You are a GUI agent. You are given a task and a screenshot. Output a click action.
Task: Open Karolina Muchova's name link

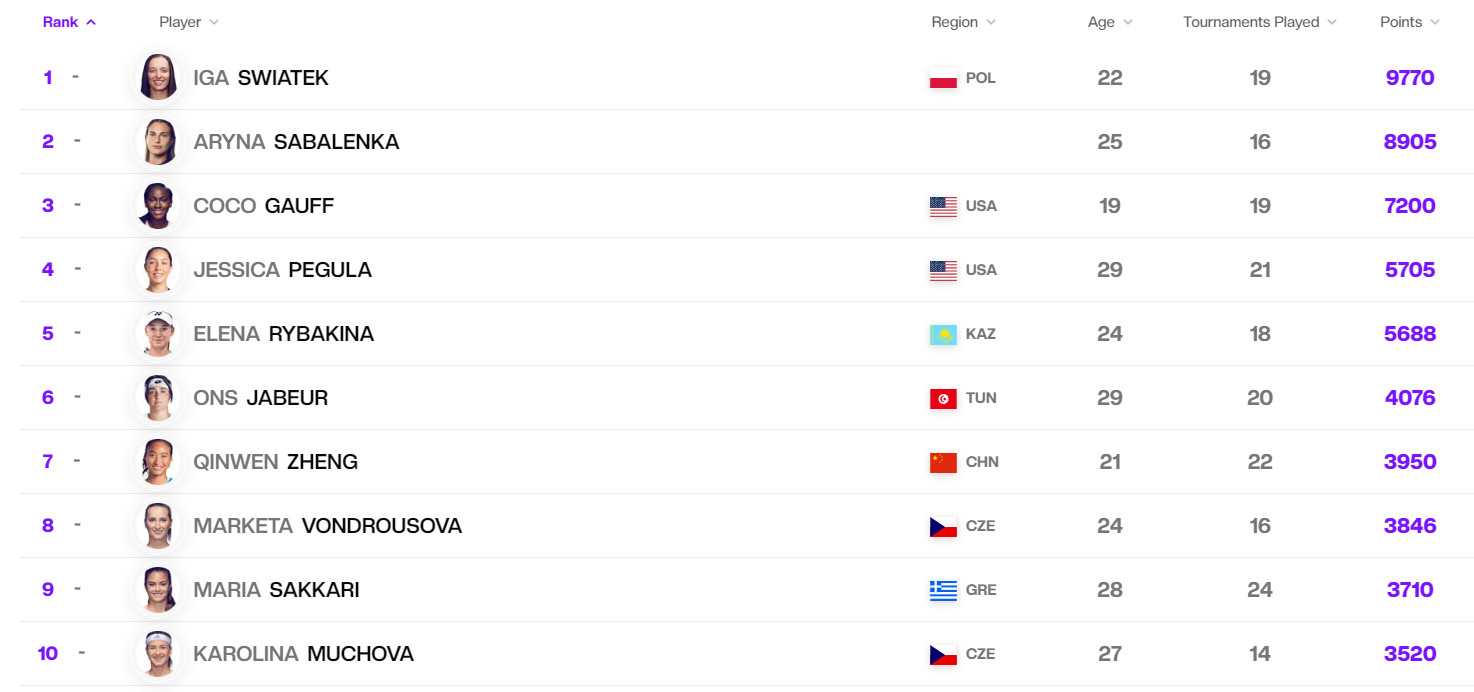(303, 654)
